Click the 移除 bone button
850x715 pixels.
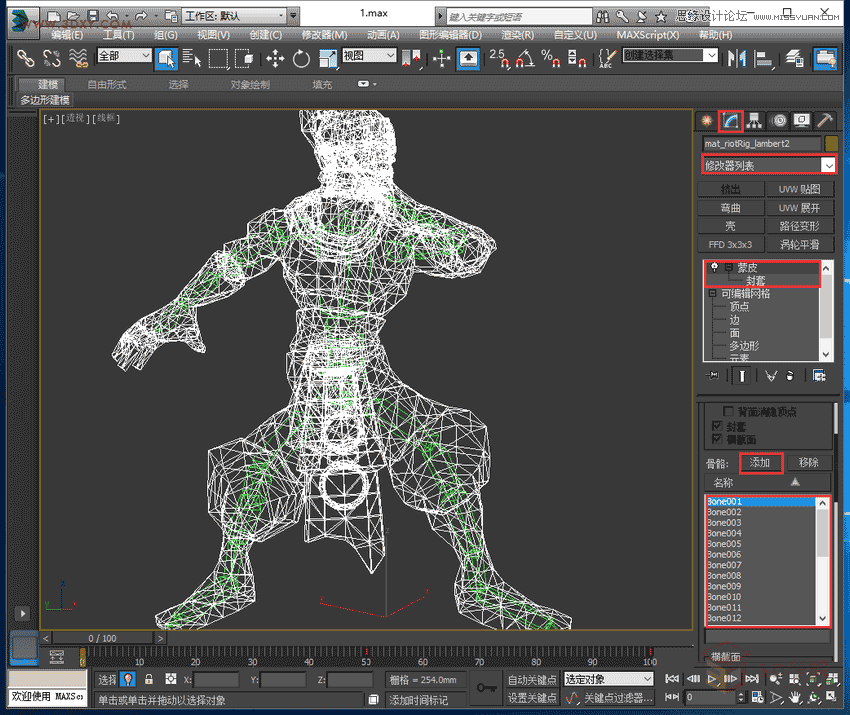tap(808, 462)
